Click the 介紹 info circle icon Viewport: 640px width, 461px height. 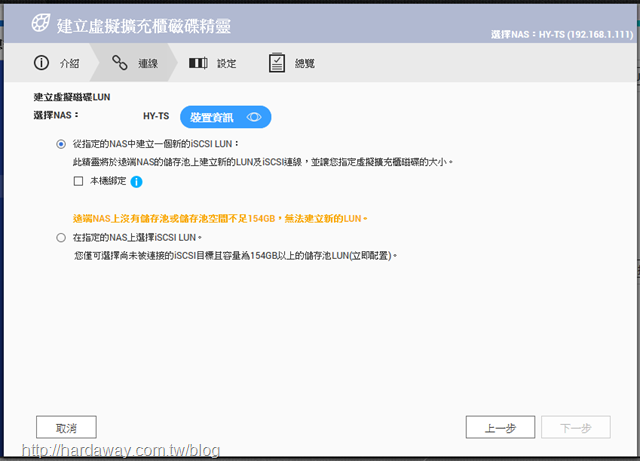click(x=41, y=63)
